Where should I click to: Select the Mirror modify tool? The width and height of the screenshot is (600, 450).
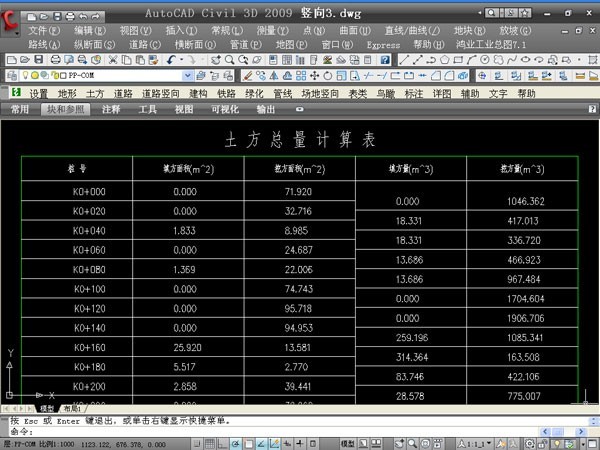(x=274, y=76)
